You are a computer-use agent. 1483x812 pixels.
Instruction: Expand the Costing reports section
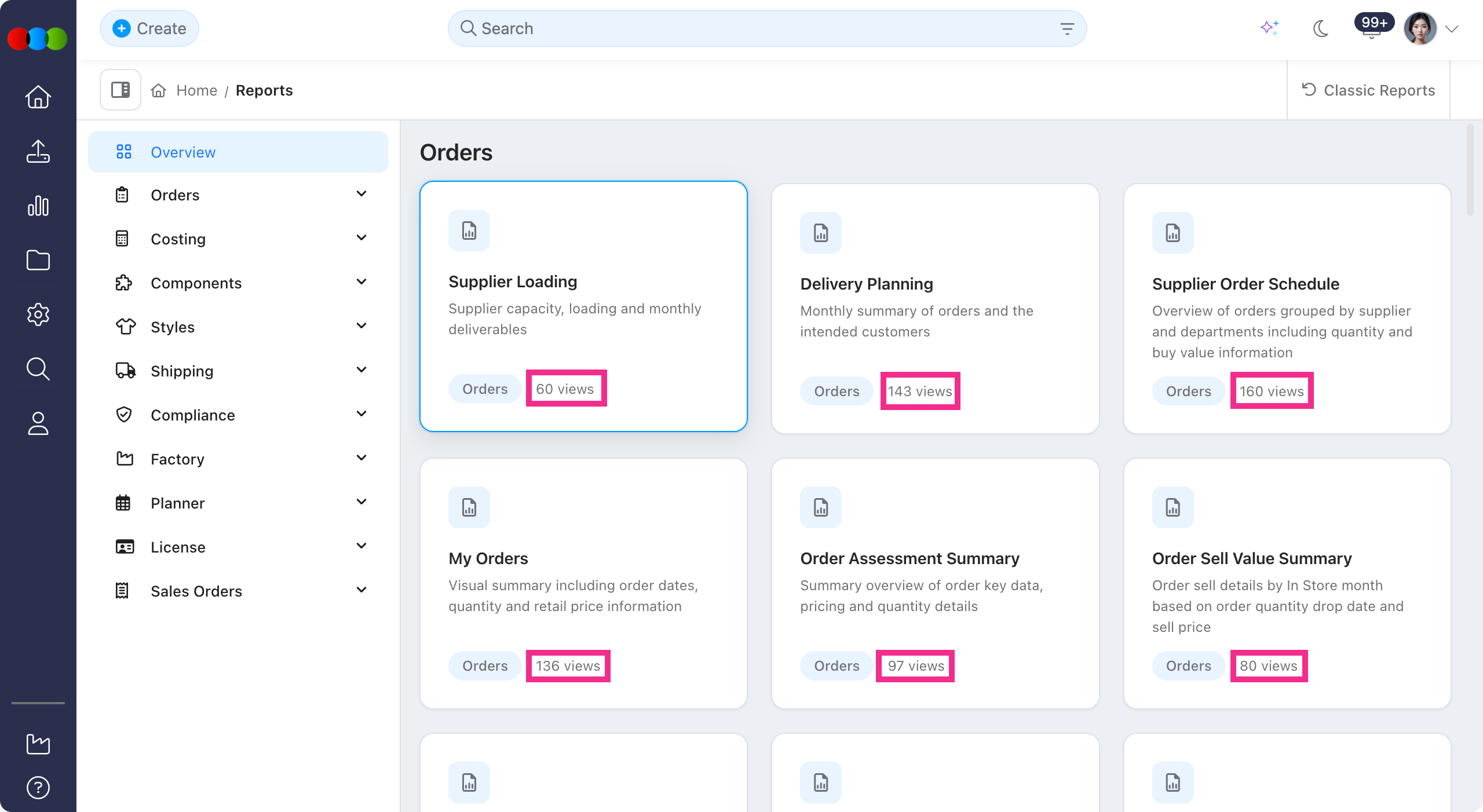click(239, 239)
